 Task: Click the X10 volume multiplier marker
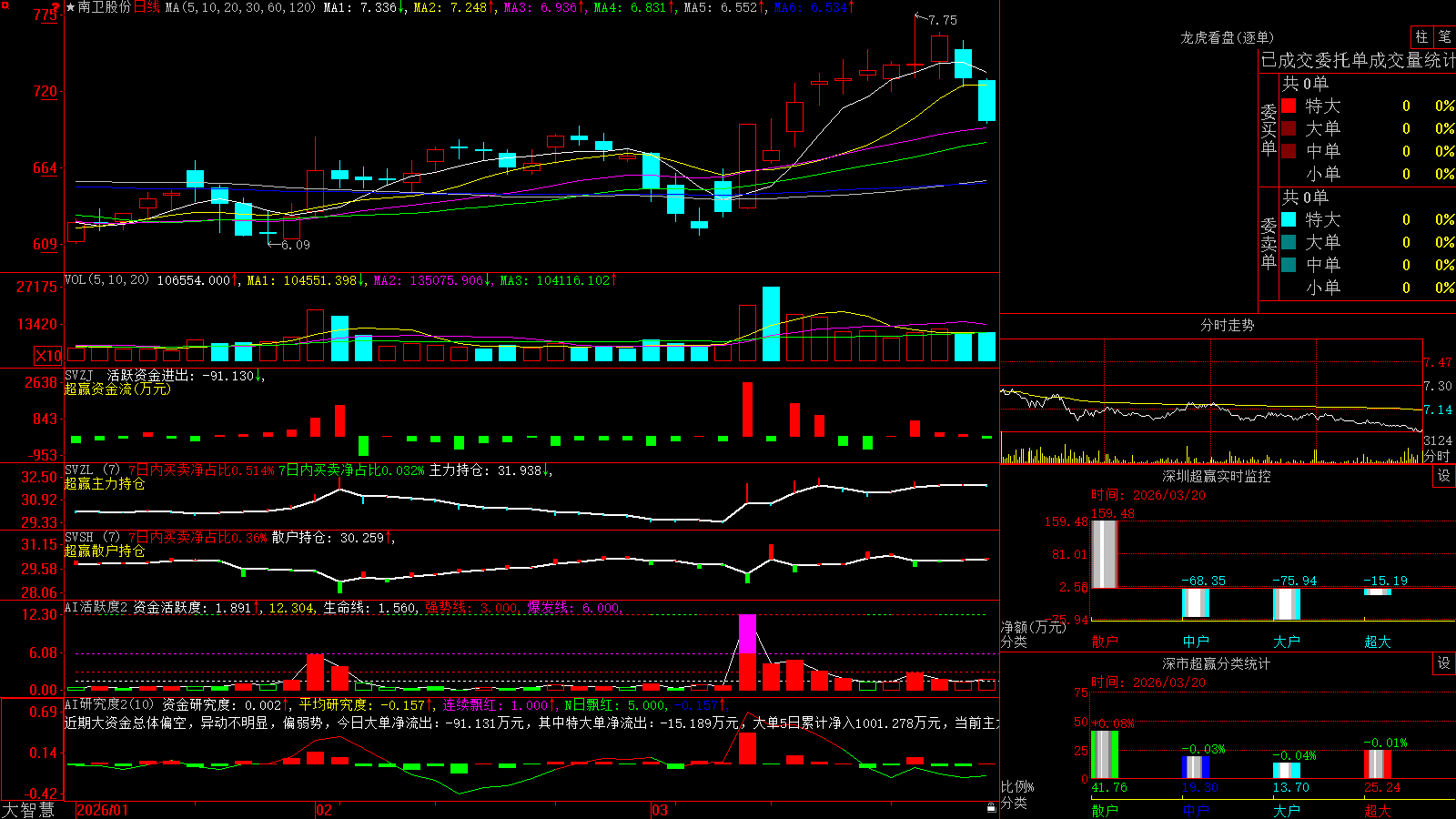click(48, 356)
